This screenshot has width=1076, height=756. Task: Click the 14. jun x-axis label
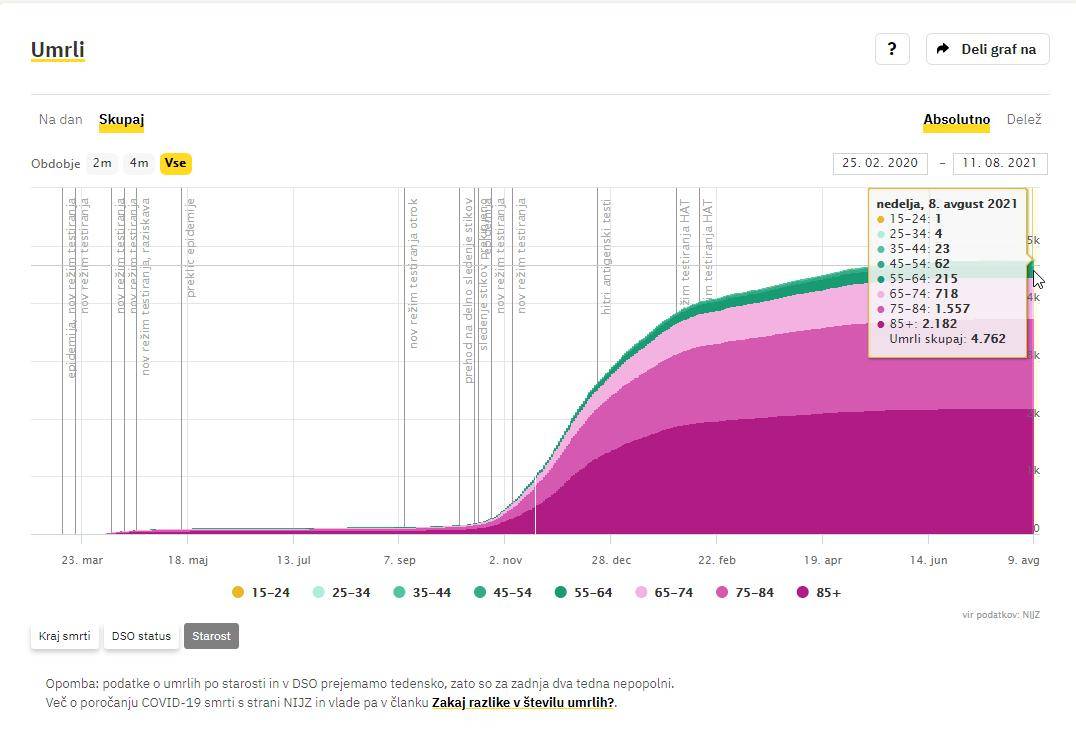(x=928, y=560)
